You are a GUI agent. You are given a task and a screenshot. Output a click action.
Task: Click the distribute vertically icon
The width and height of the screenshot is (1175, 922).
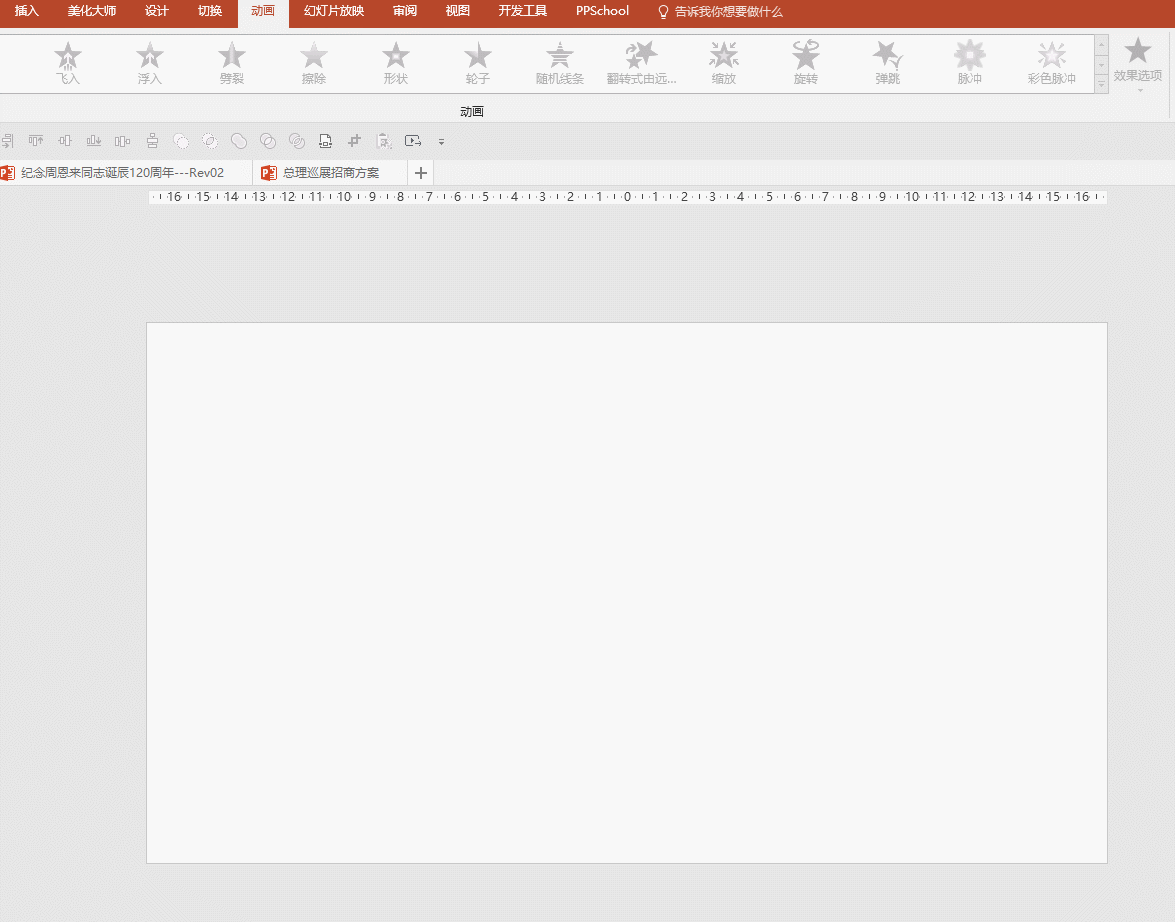[x=152, y=141]
